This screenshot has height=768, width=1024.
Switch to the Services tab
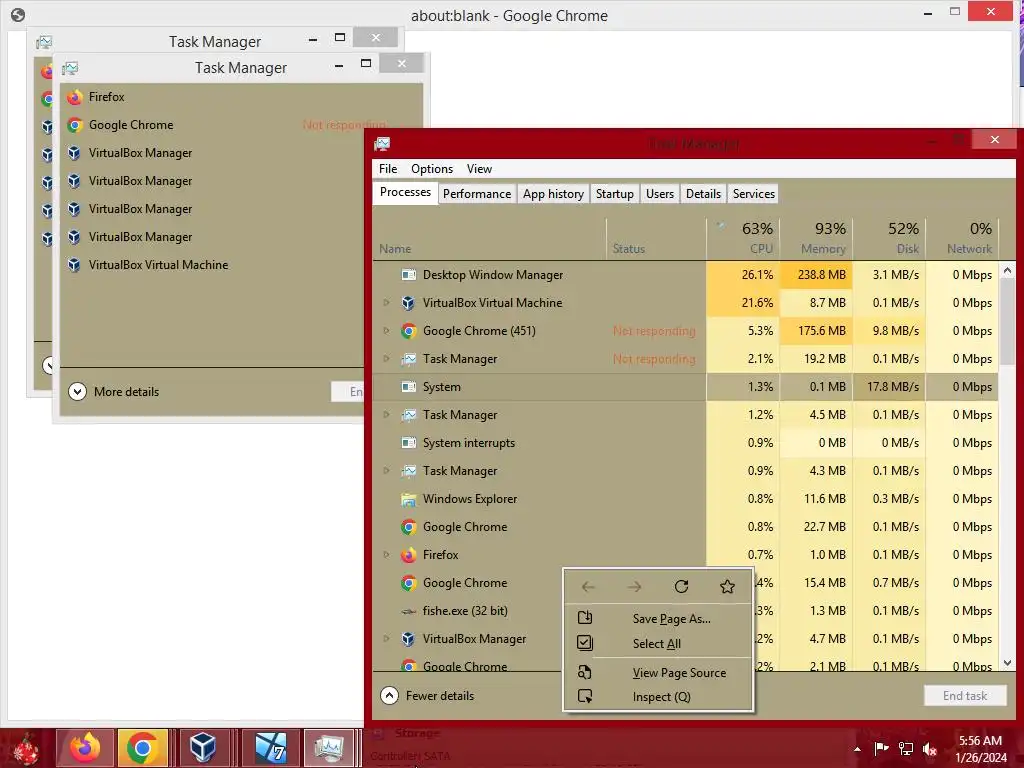(x=754, y=194)
